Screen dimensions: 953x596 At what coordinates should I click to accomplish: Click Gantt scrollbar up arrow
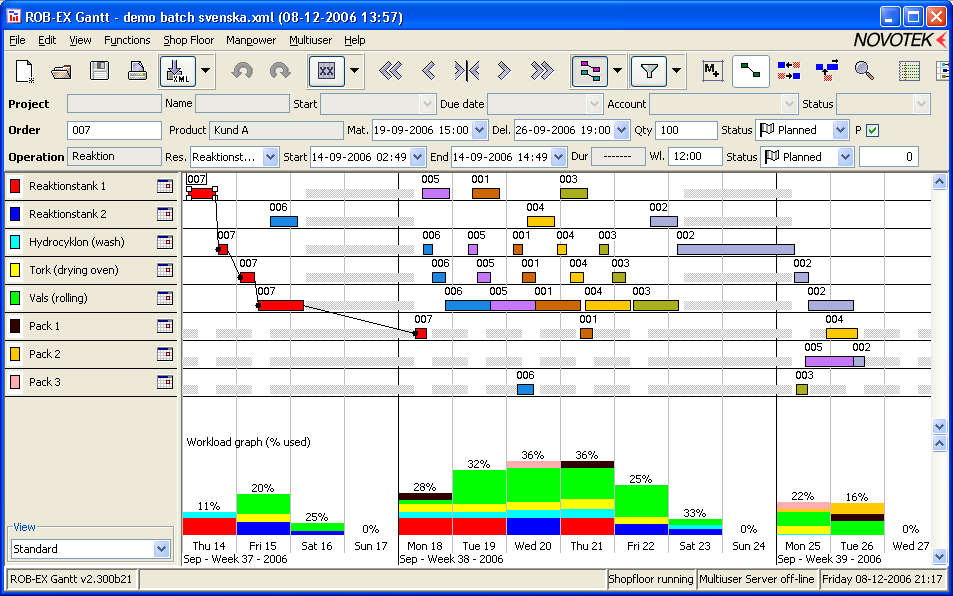(x=940, y=180)
